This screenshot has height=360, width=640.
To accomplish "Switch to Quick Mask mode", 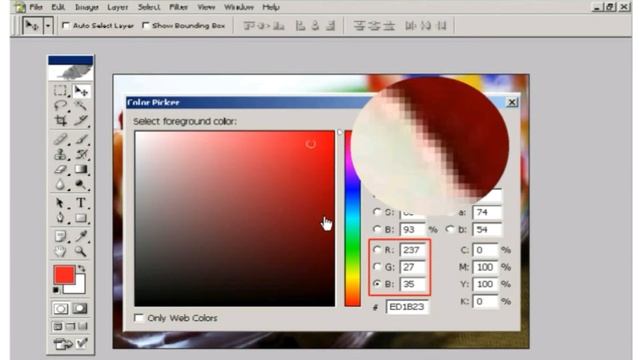I will coord(80,309).
